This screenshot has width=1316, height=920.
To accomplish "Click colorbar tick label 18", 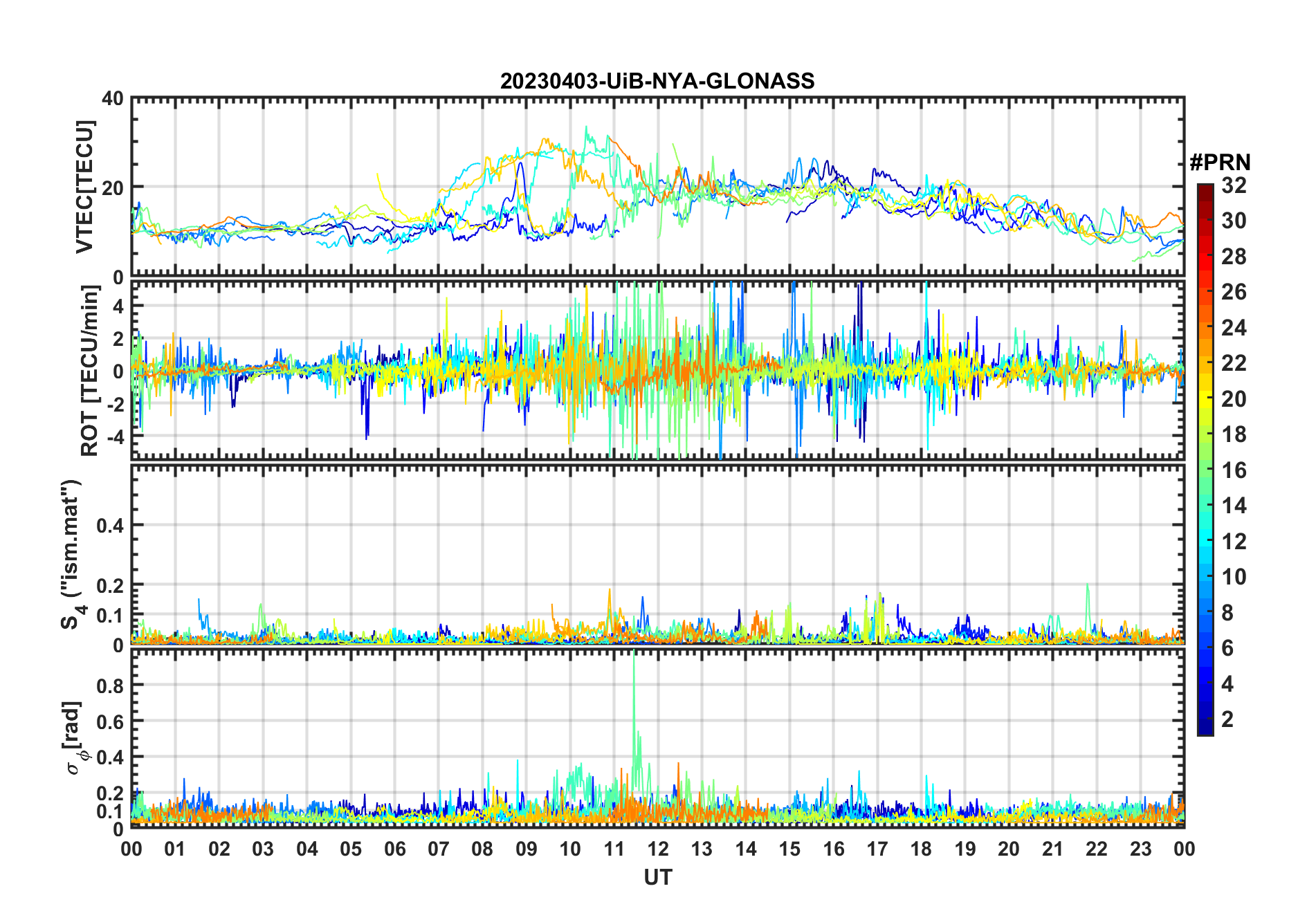I will coord(1234,434).
